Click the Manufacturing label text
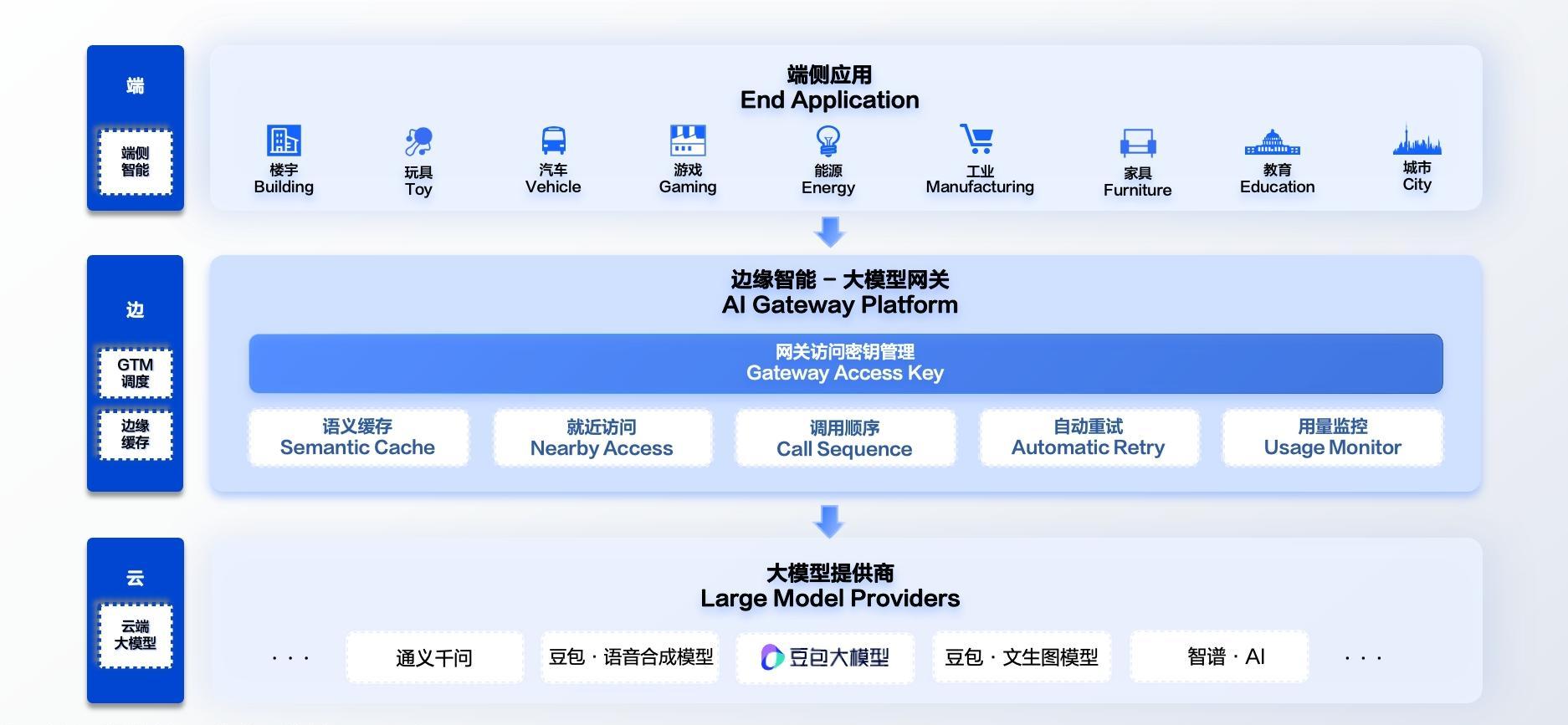This screenshot has width=1568, height=725. tap(980, 186)
